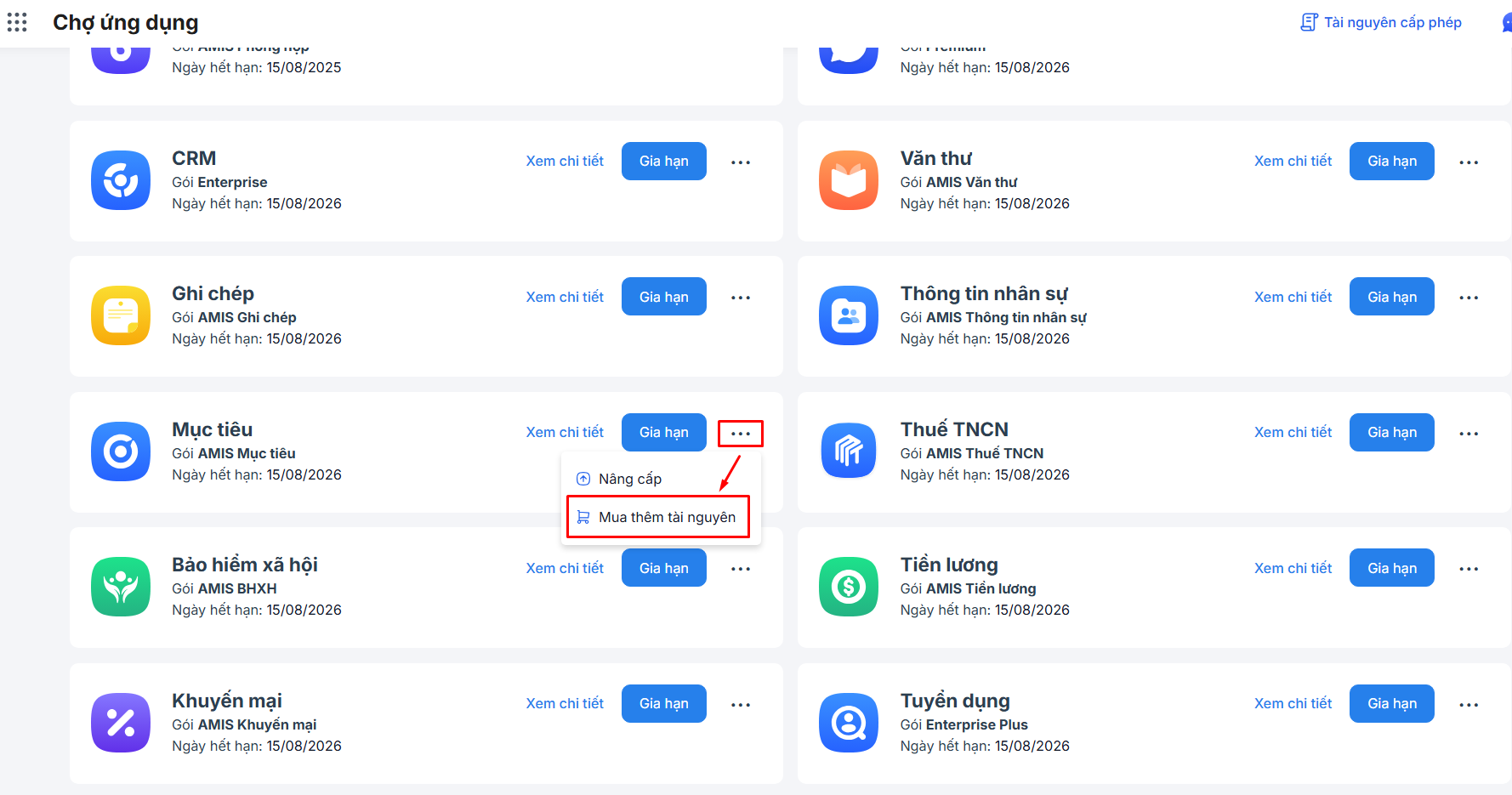The height and width of the screenshot is (795, 1512).
Task: Click the Tài nguyên cấp phép document icon
Action: tap(1310, 22)
